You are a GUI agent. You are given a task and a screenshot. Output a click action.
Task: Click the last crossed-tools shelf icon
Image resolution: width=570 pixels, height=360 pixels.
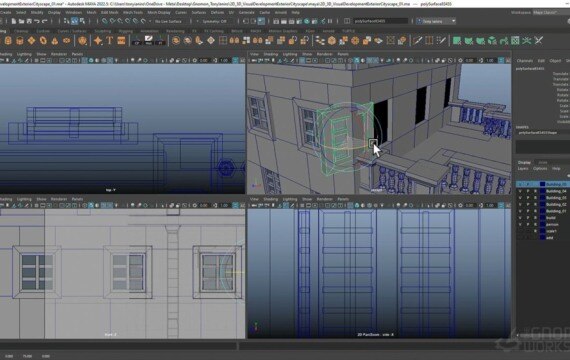tap(538, 41)
